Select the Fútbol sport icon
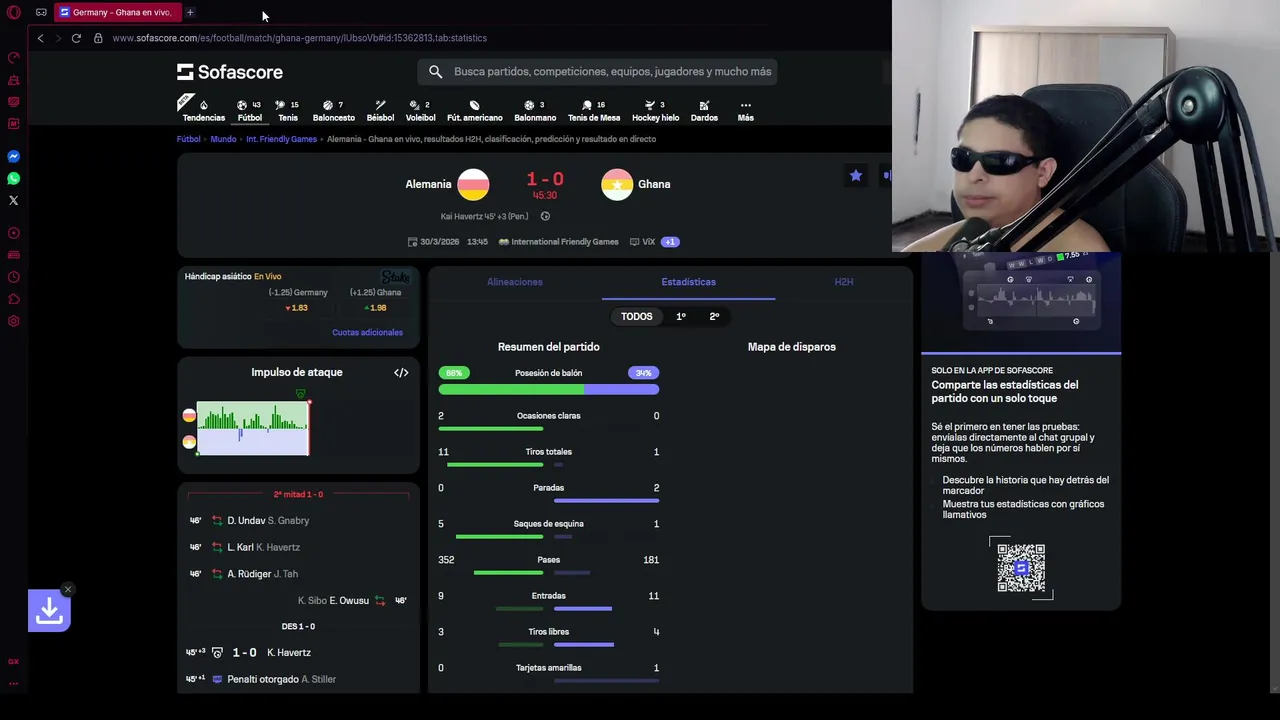 [249, 110]
